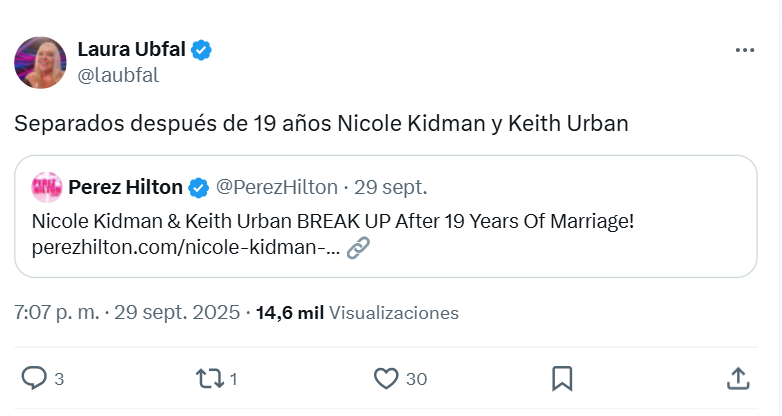Click Perez Hilton's avatar in quoted tweet
The height and width of the screenshot is (416, 782).
[47, 187]
